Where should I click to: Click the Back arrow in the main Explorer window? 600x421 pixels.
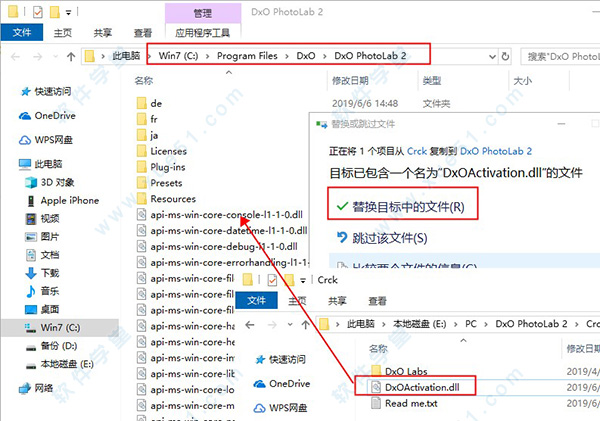15,57
